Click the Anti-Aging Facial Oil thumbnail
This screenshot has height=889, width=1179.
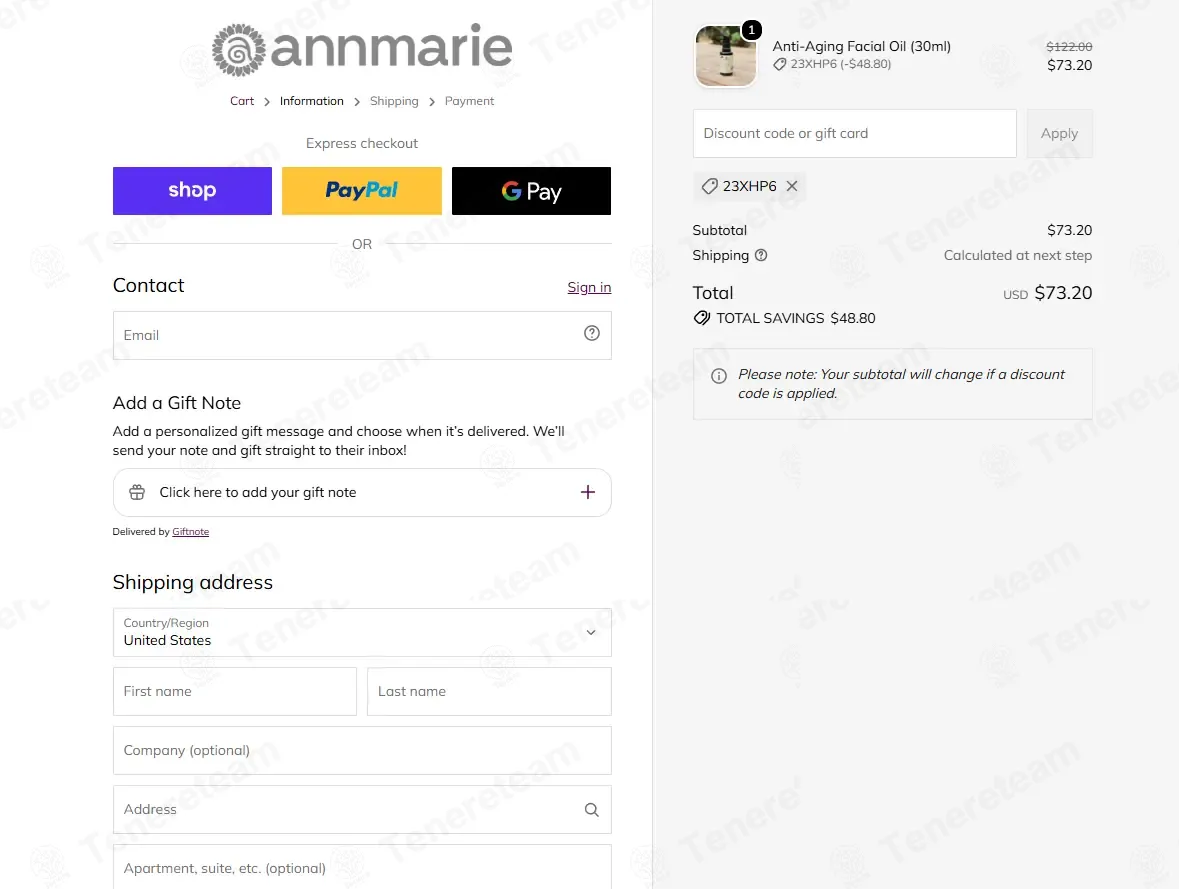pyautogui.click(x=726, y=56)
